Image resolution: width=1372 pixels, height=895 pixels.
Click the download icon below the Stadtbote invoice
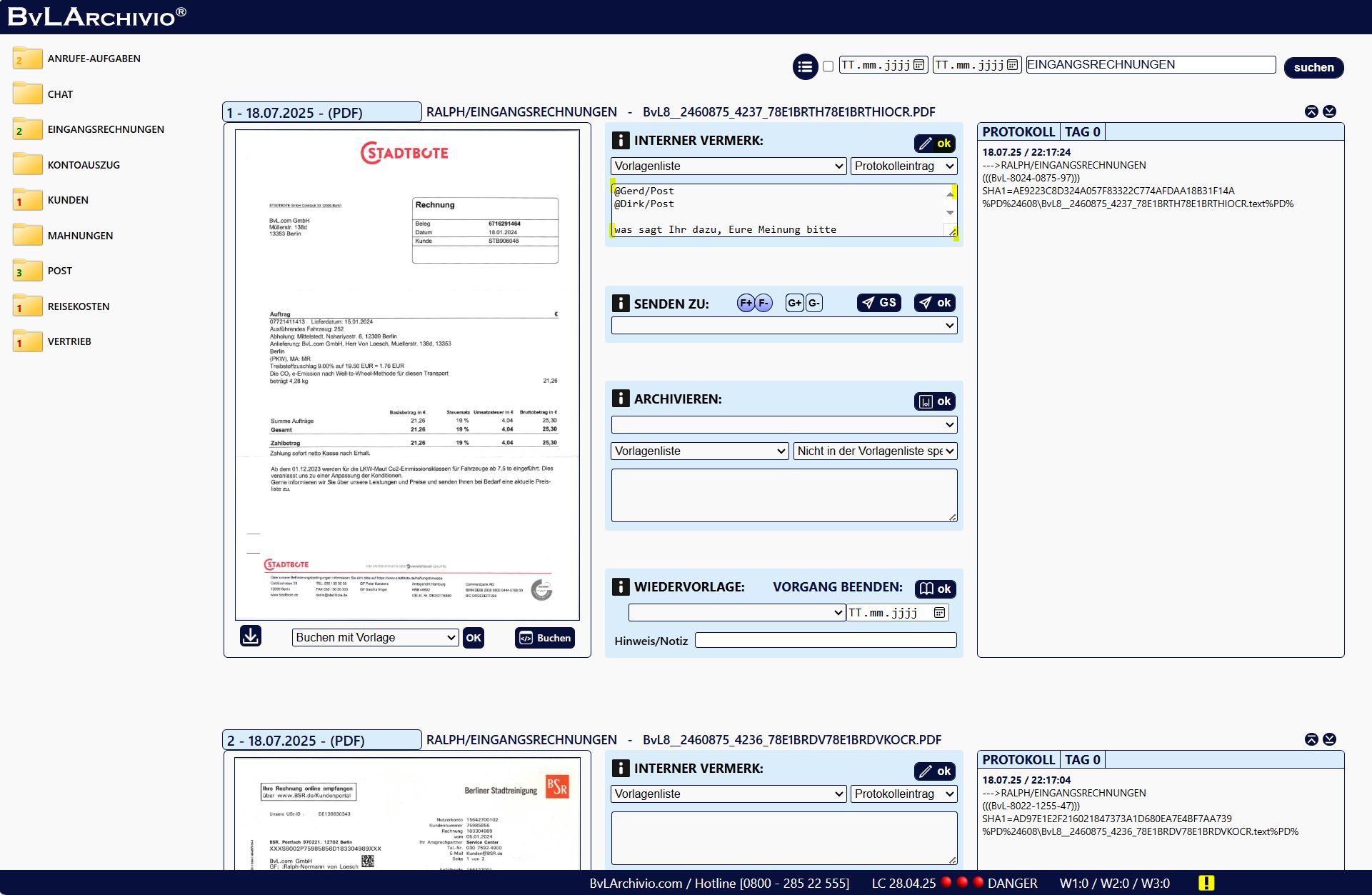[x=251, y=636]
